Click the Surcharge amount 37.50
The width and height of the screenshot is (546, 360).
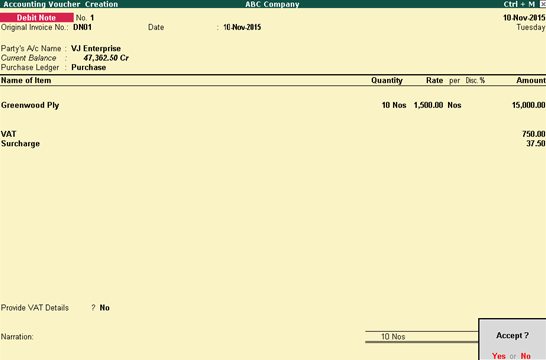536,144
